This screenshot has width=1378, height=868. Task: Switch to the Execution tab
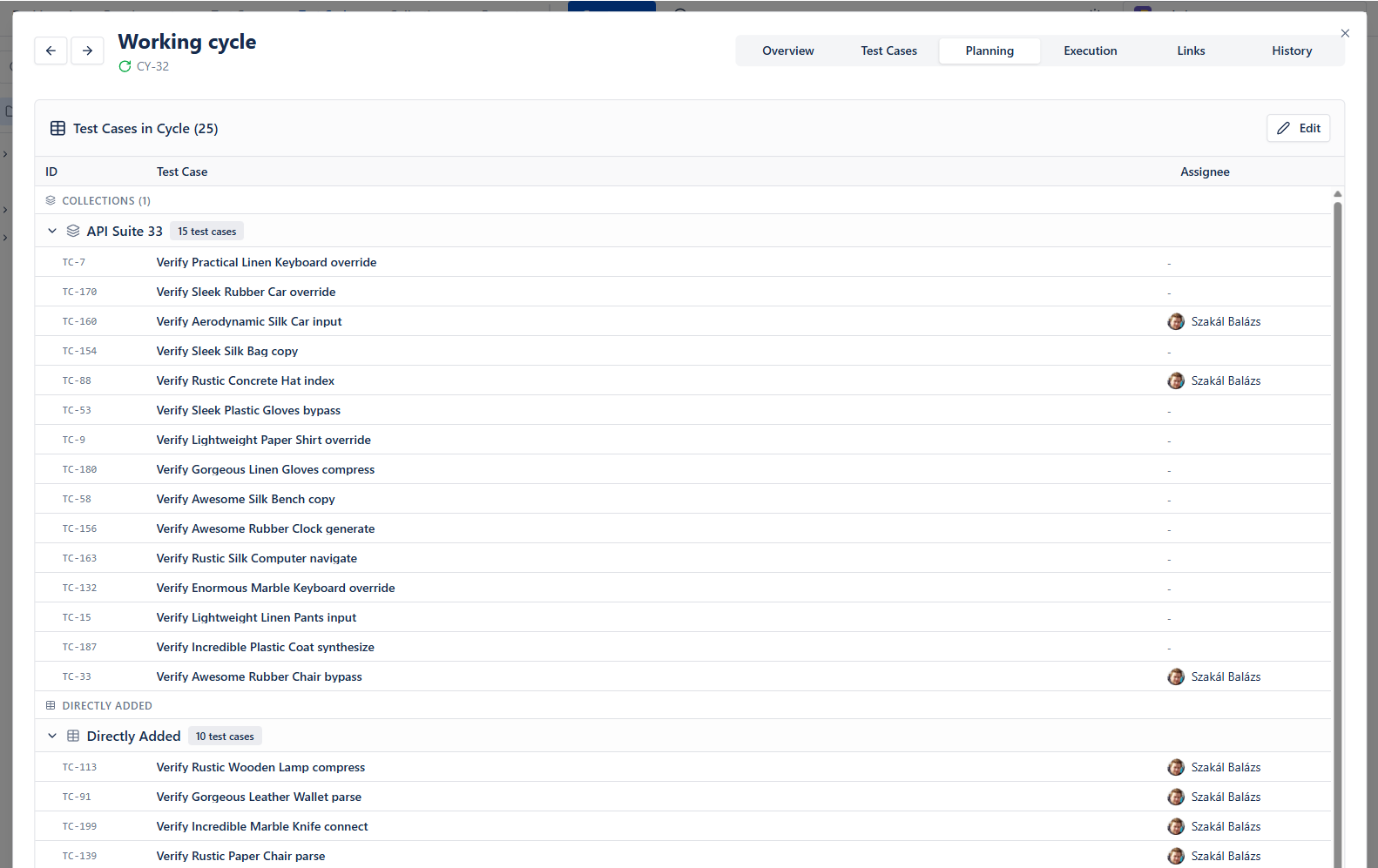(x=1090, y=50)
